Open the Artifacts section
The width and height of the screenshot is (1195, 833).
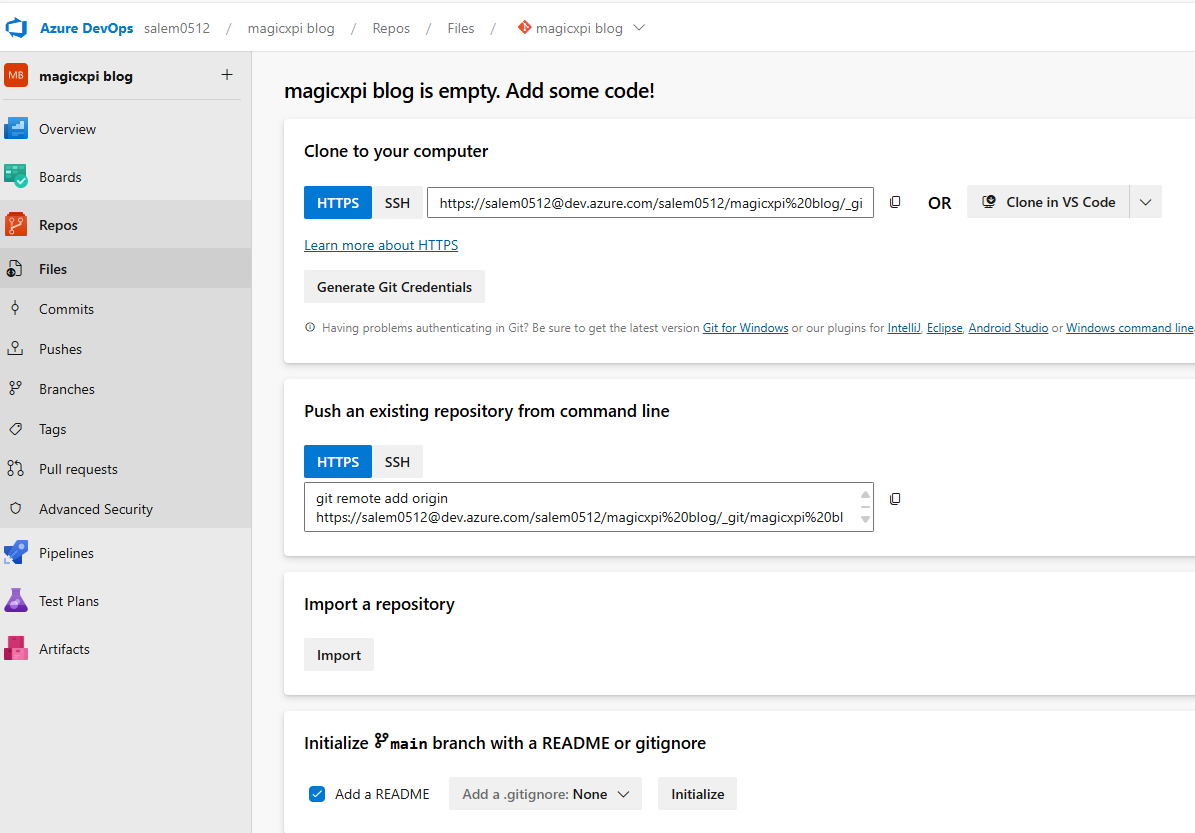[65, 648]
